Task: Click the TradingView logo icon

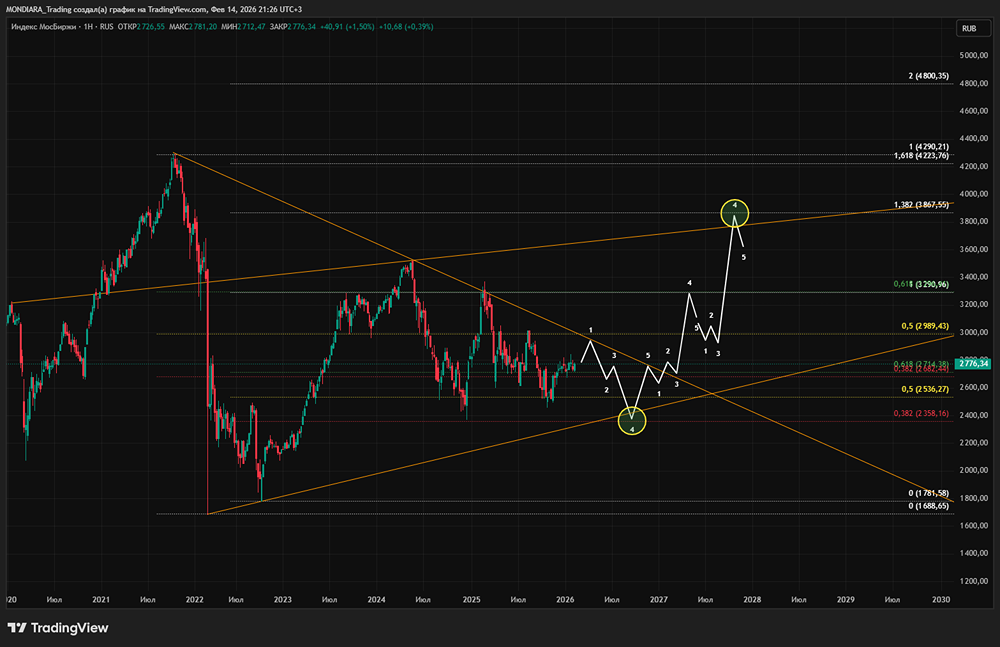Action: pos(17,628)
